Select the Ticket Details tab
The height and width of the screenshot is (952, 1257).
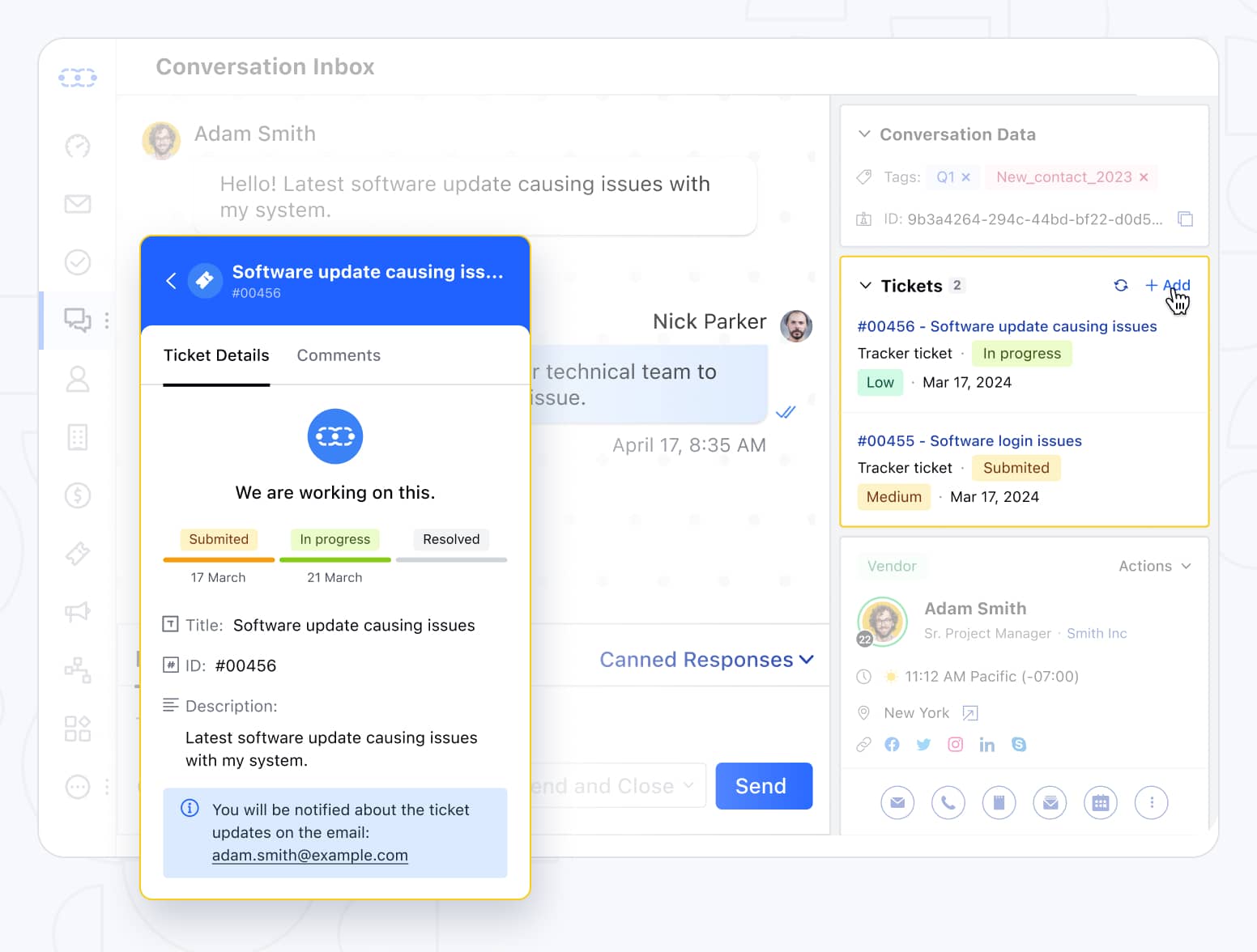click(216, 355)
